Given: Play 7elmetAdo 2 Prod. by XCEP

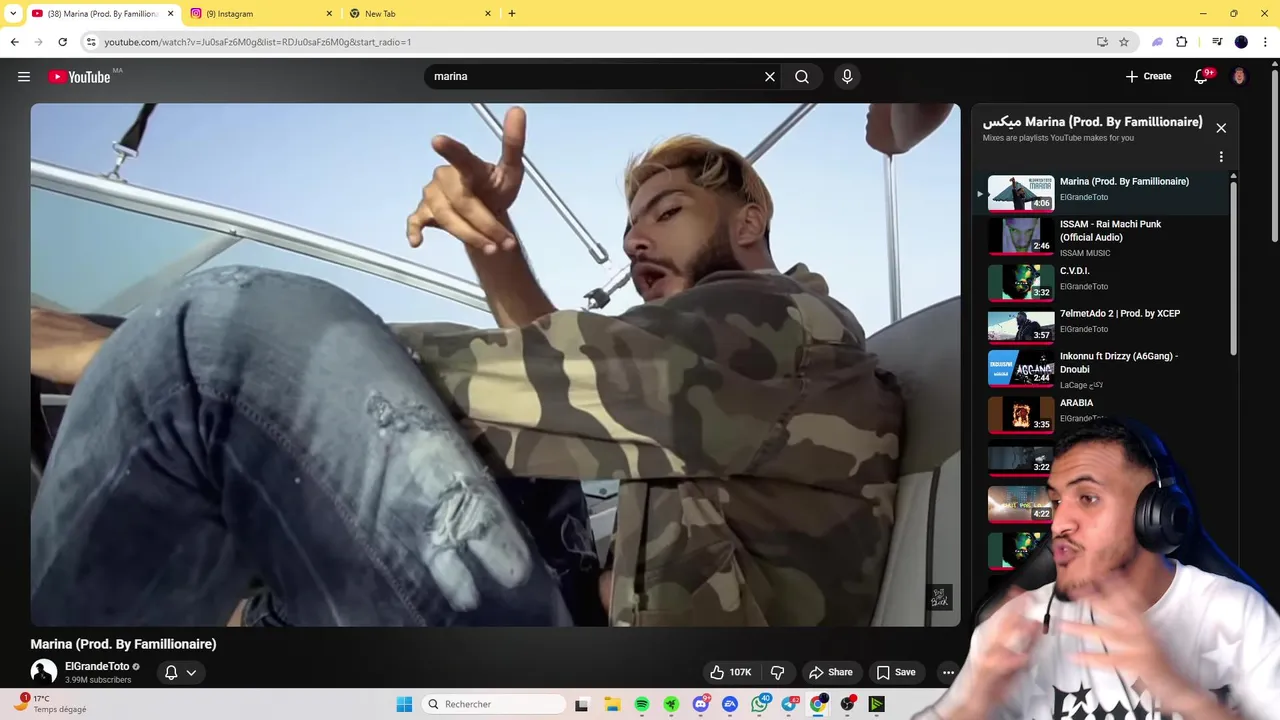Looking at the screenshot, I should [1105, 324].
